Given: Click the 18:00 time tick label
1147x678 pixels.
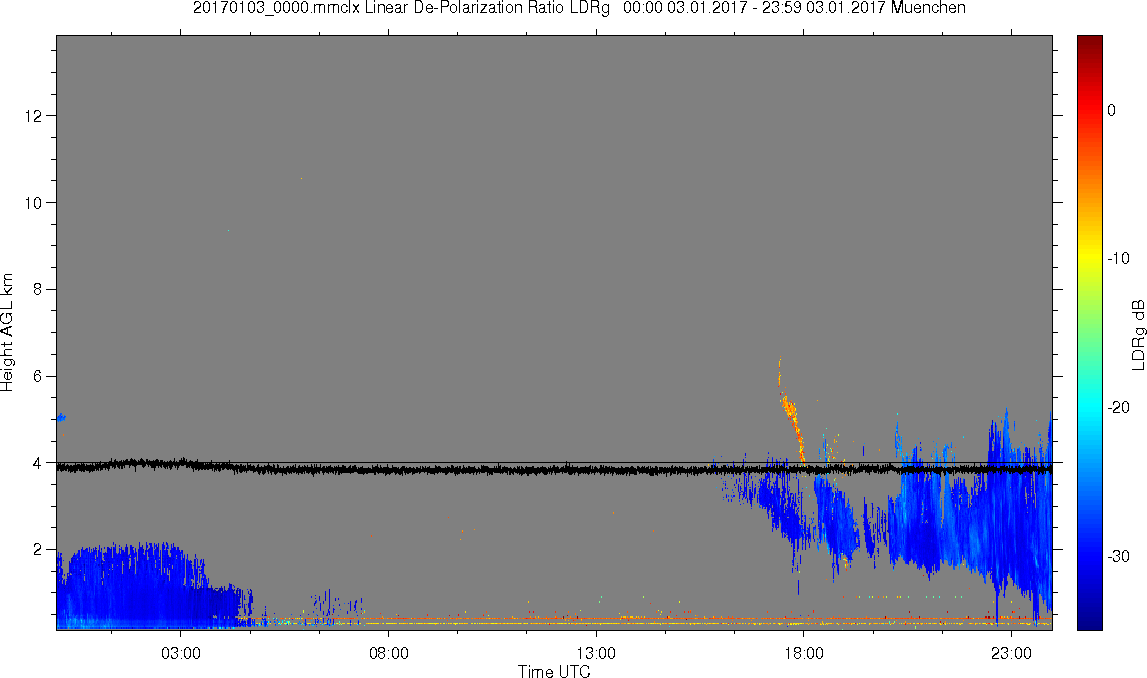Looking at the screenshot, I should 804,653.
